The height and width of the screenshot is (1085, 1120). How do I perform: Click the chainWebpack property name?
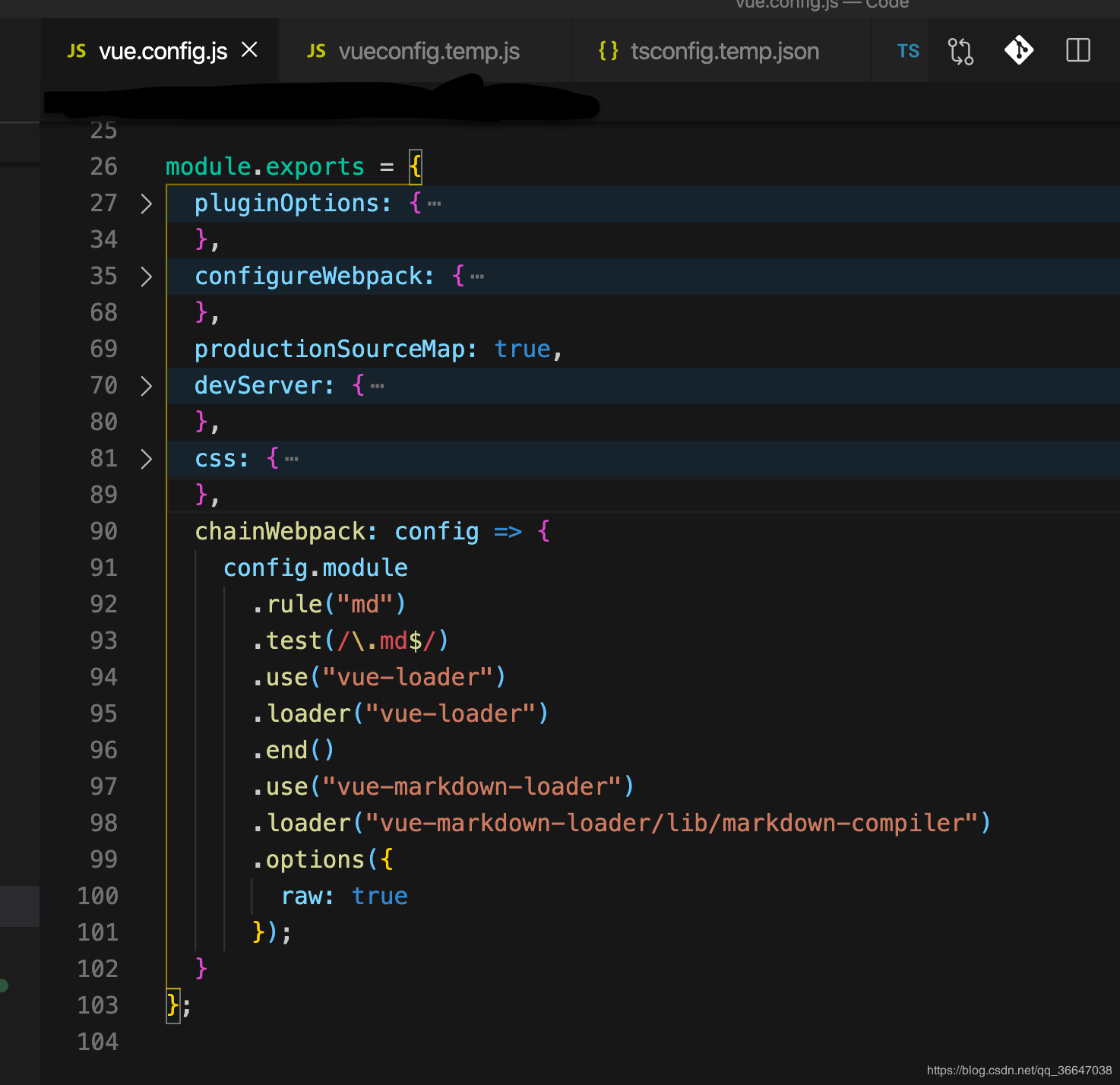[x=280, y=531]
